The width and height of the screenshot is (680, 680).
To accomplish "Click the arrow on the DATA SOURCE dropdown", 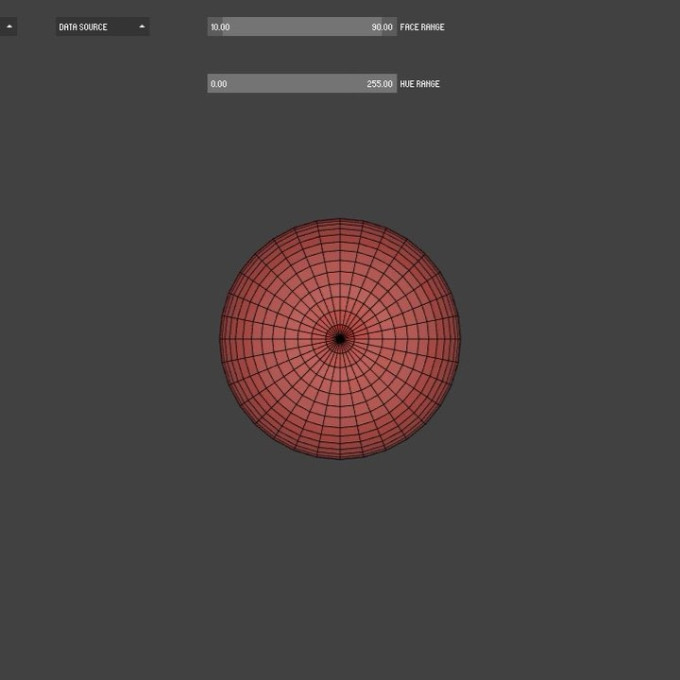I will click(x=142, y=27).
